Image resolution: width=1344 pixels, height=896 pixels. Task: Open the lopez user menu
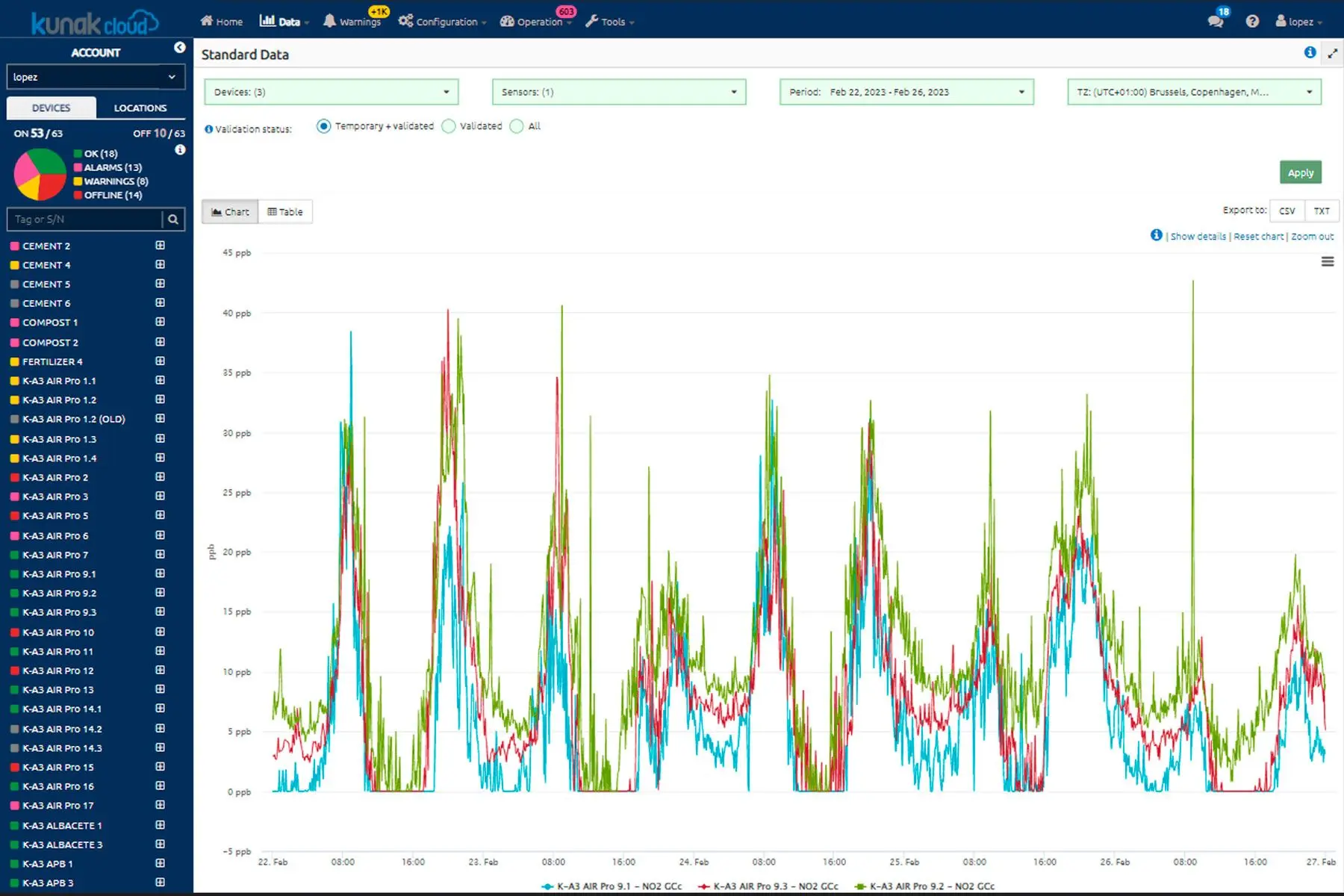pos(1299,22)
